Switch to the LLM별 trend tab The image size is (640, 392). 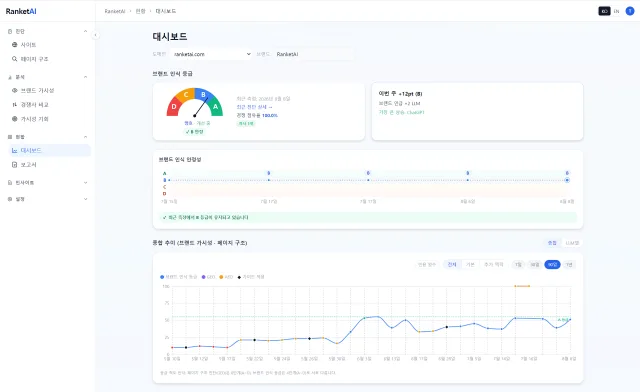tap(572, 243)
